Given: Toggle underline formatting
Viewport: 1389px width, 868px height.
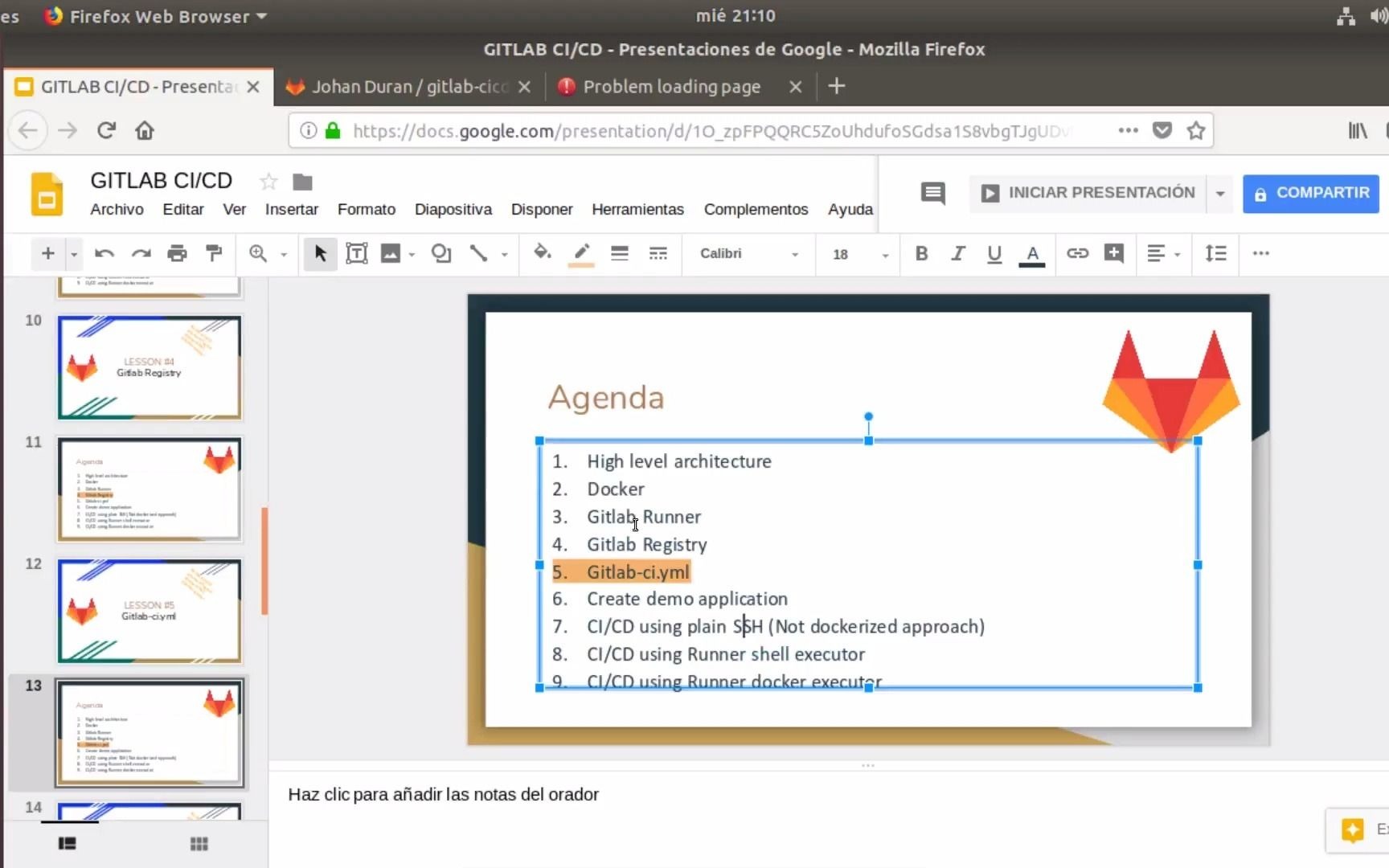Looking at the screenshot, I should coord(994,254).
